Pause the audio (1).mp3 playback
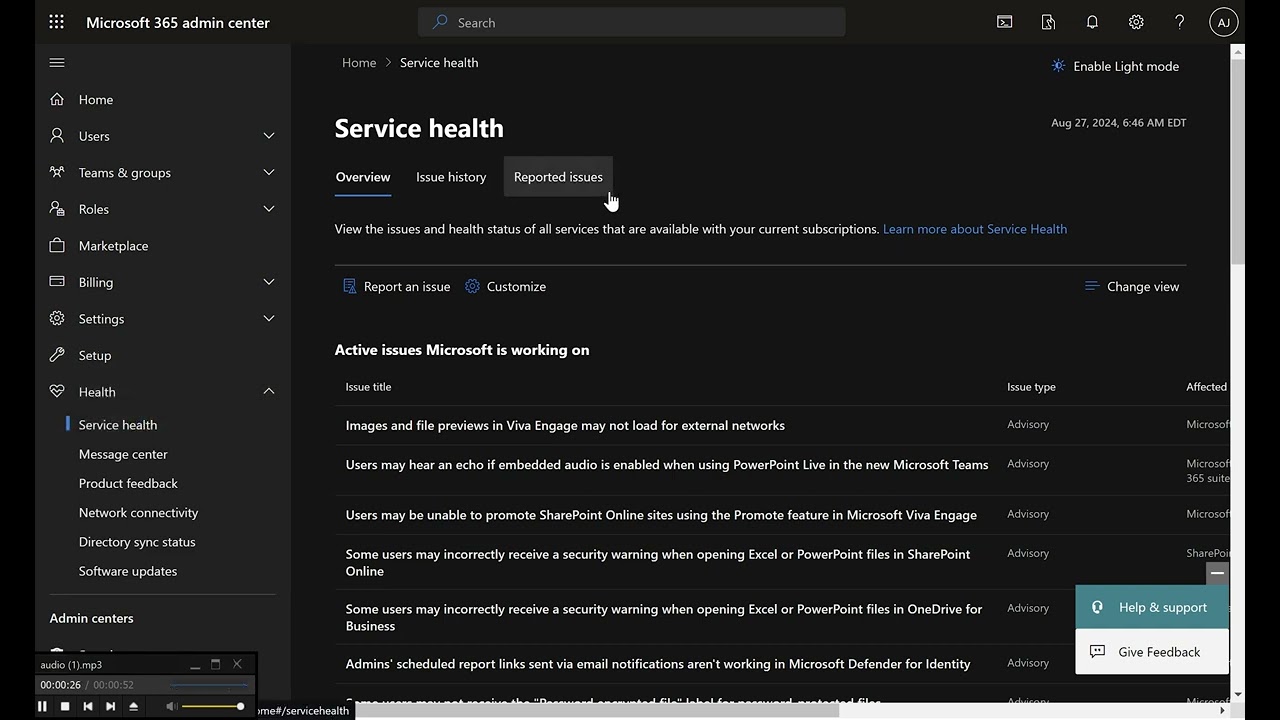 tap(42, 706)
